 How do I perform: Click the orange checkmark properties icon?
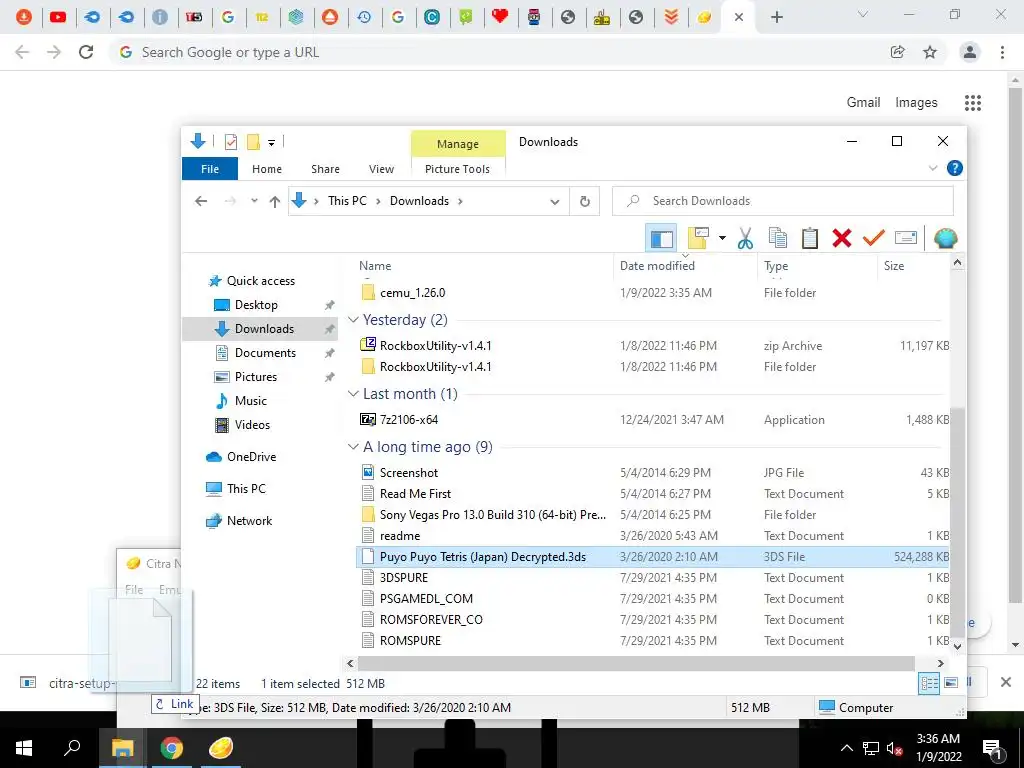[x=873, y=238]
